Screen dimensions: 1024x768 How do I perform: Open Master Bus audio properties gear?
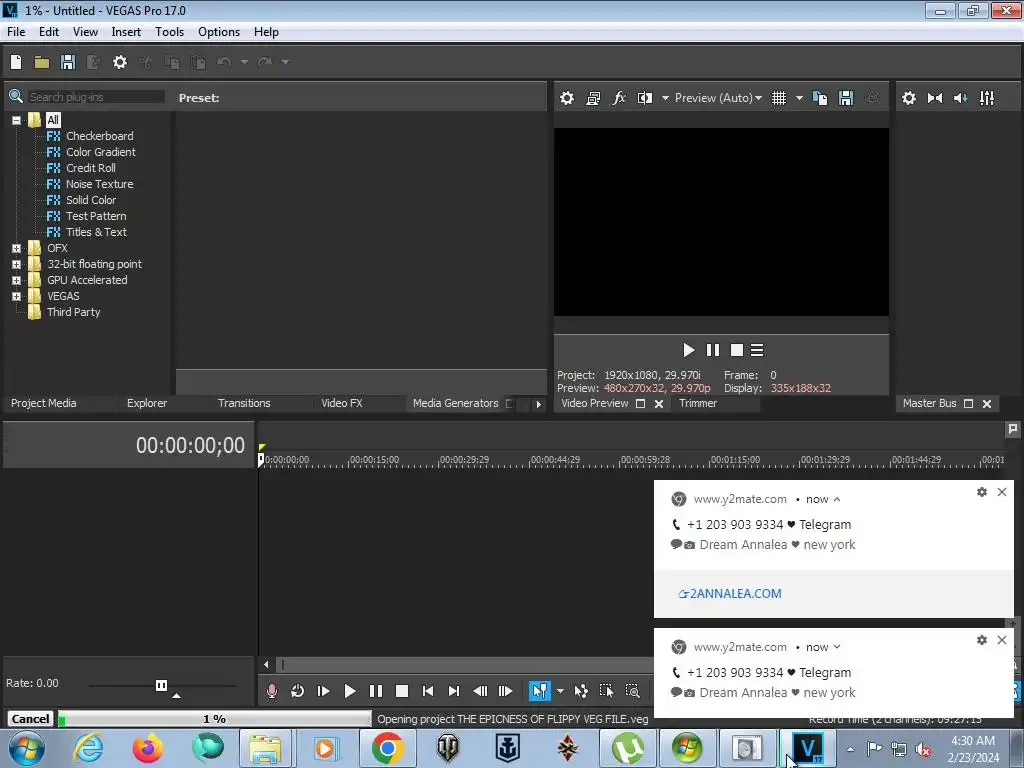tap(908, 98)
